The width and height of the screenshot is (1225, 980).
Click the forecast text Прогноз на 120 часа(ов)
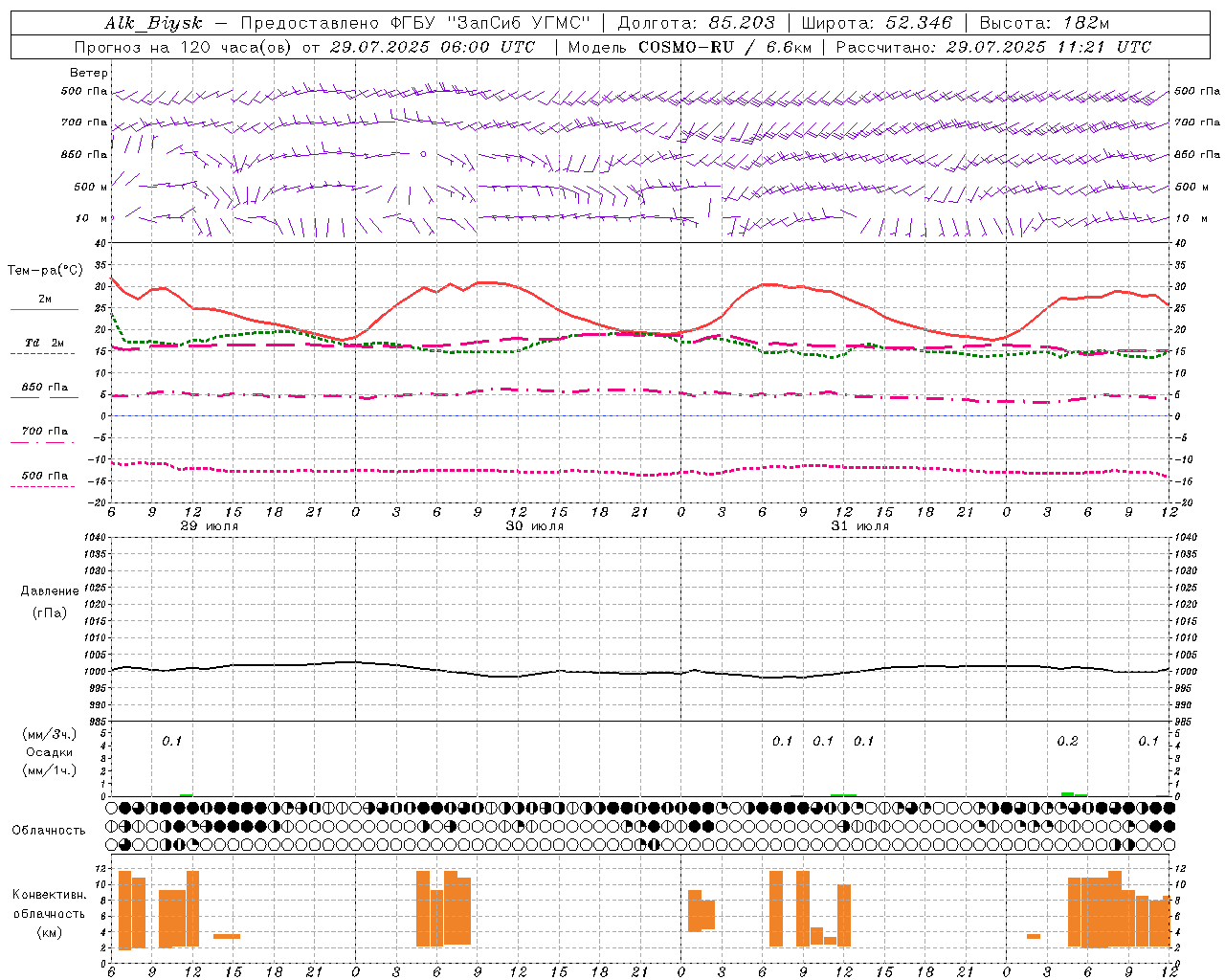[x=185, y=47]
